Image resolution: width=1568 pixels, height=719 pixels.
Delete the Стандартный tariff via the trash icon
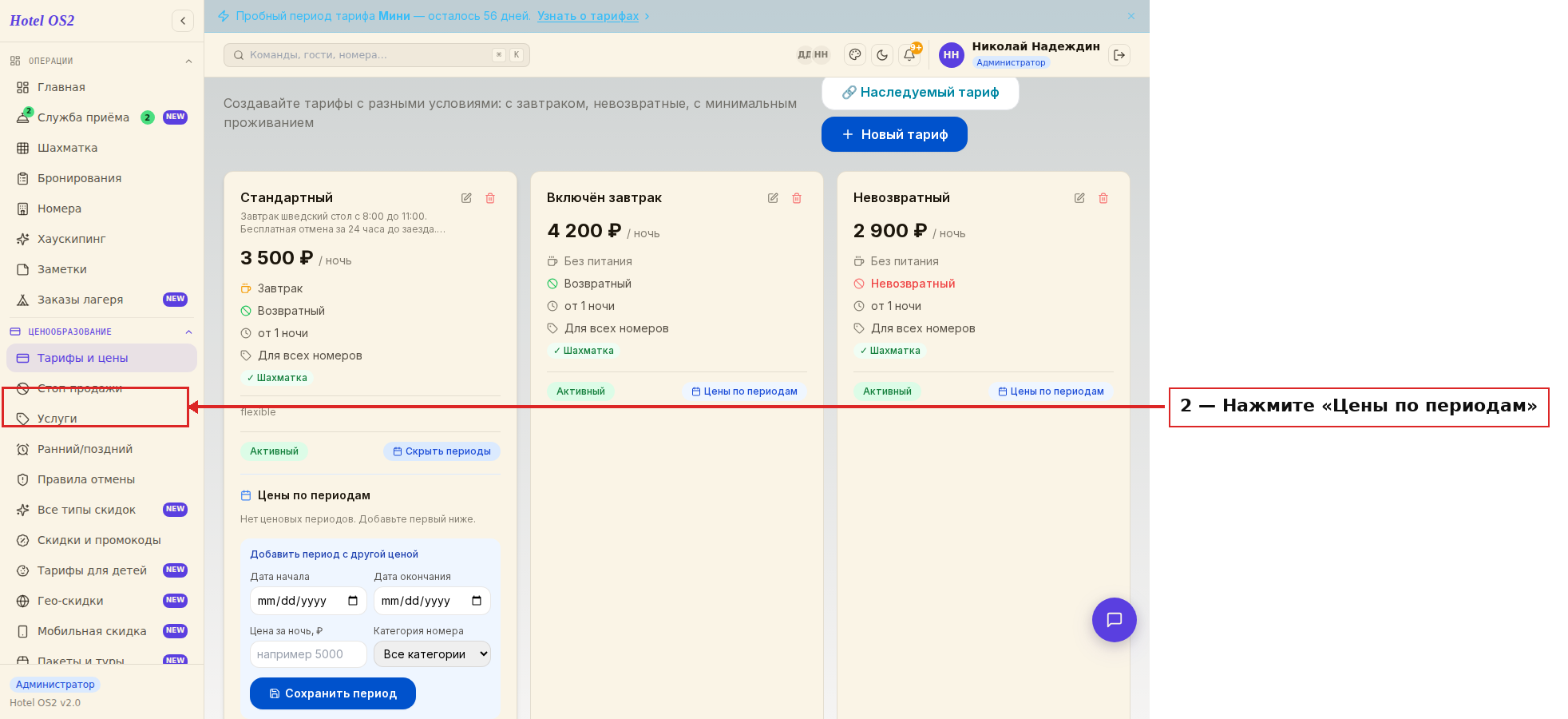[490, 198]
